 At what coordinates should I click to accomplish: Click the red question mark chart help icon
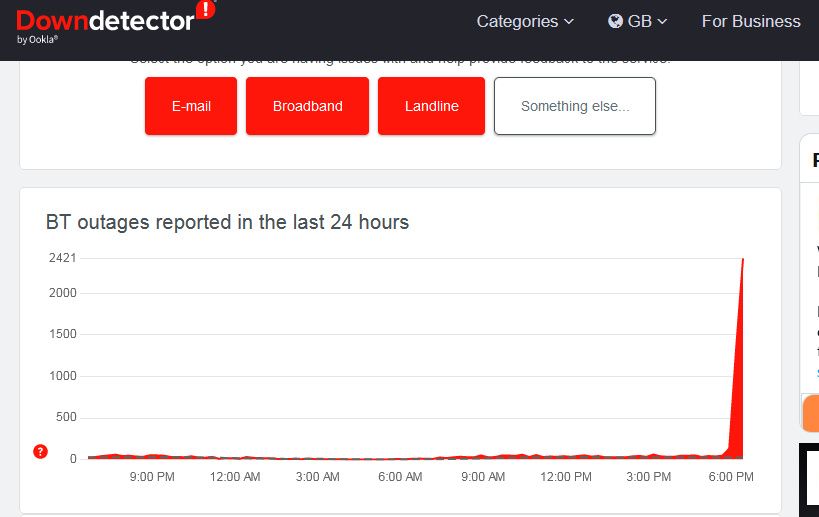pyautogui.click(x=40, y=451)
